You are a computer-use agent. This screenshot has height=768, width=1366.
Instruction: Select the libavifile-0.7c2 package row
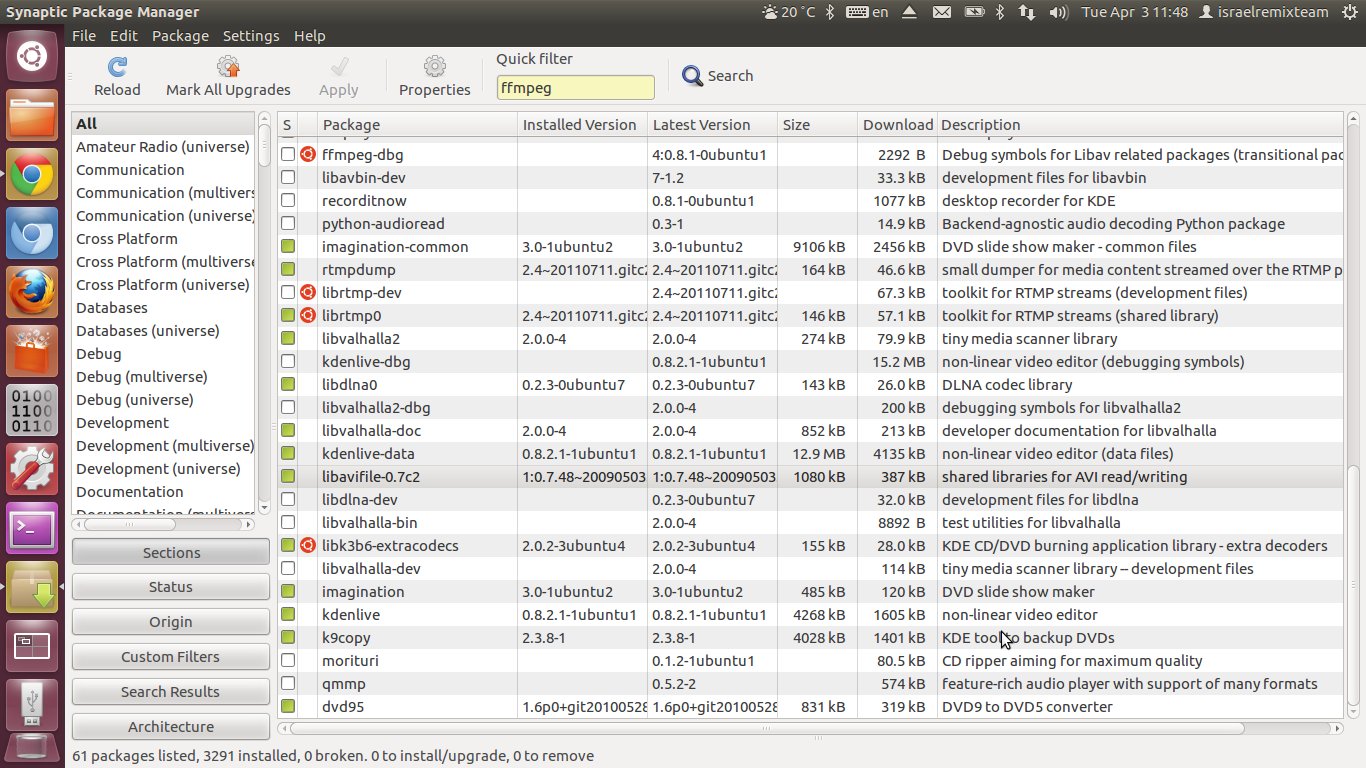(x=810, y=476)
